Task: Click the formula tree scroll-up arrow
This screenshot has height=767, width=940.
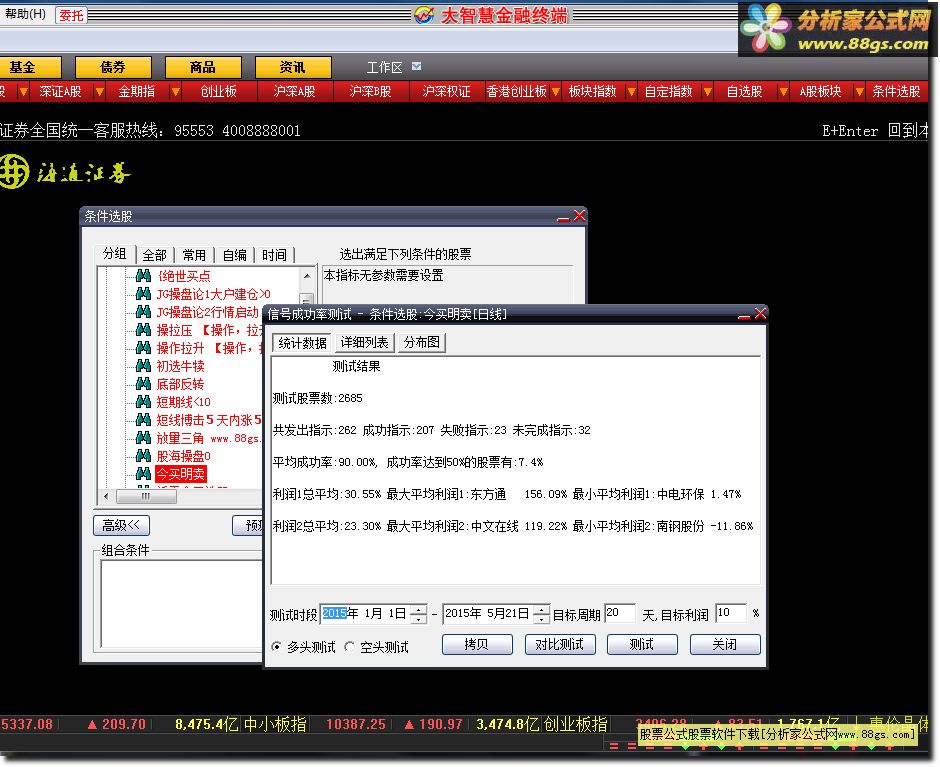Action: tap(306, 276)
